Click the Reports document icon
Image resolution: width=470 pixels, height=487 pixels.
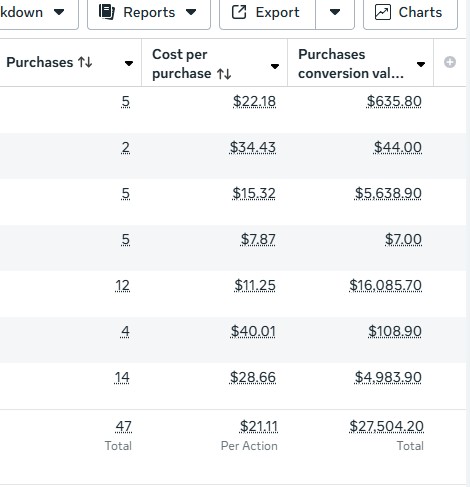(x=107, y=12)
